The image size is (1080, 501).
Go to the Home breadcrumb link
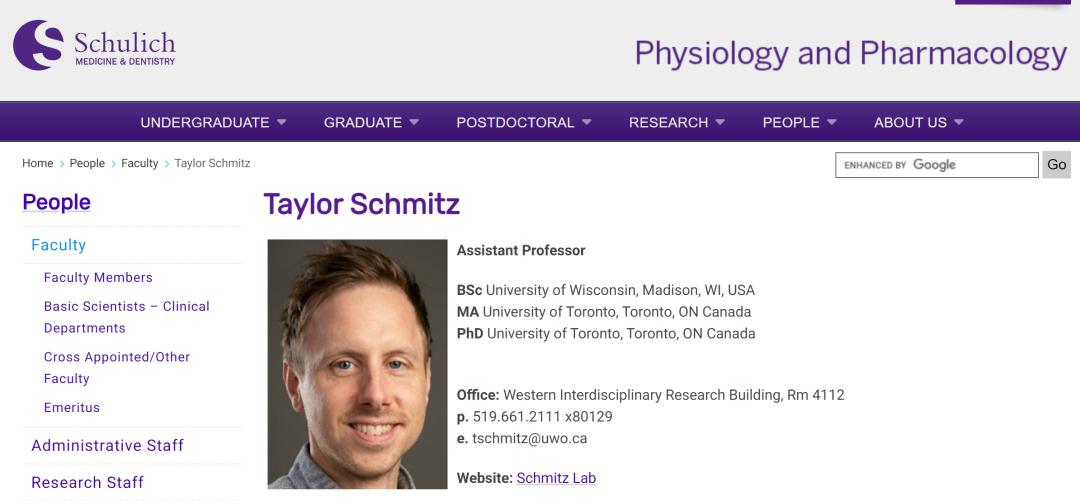37,164
